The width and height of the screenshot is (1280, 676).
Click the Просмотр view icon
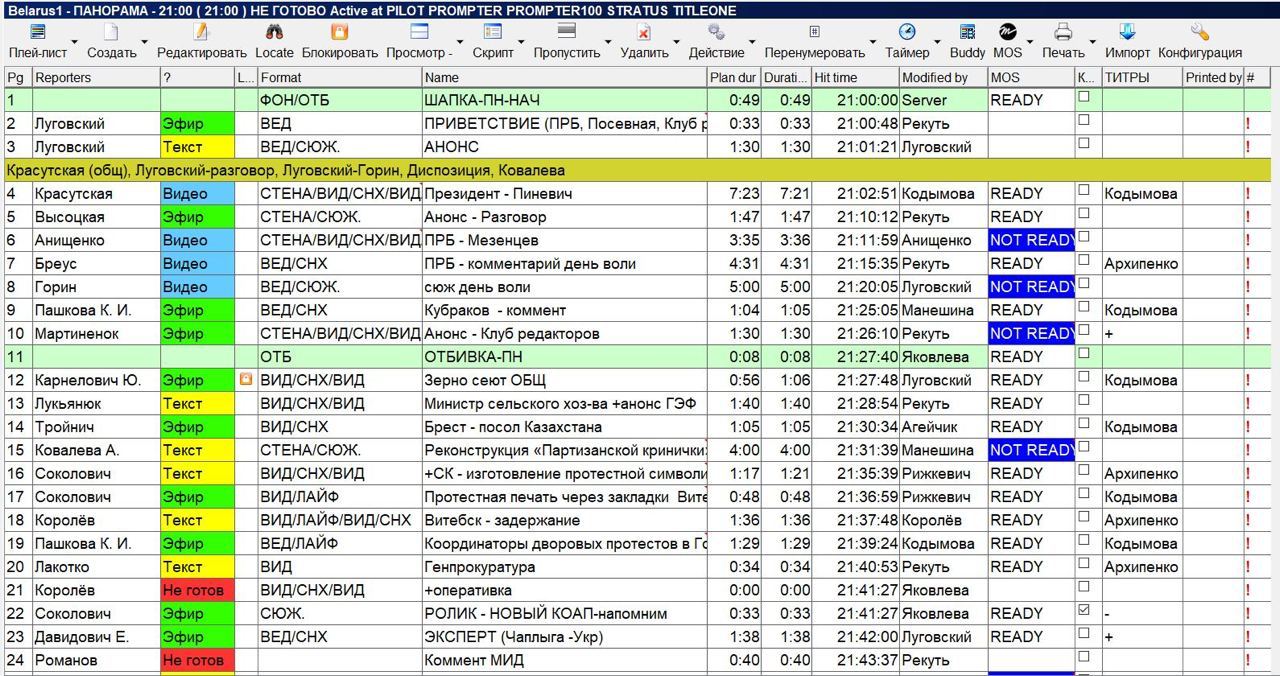coord(419,33)
